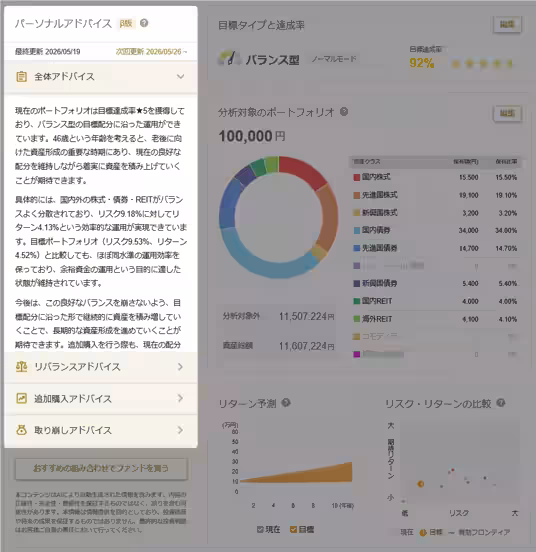The height and width of the screenshot is (552, 536).
Task: Click the 92% achievement rate value
Action: (422, 63)
